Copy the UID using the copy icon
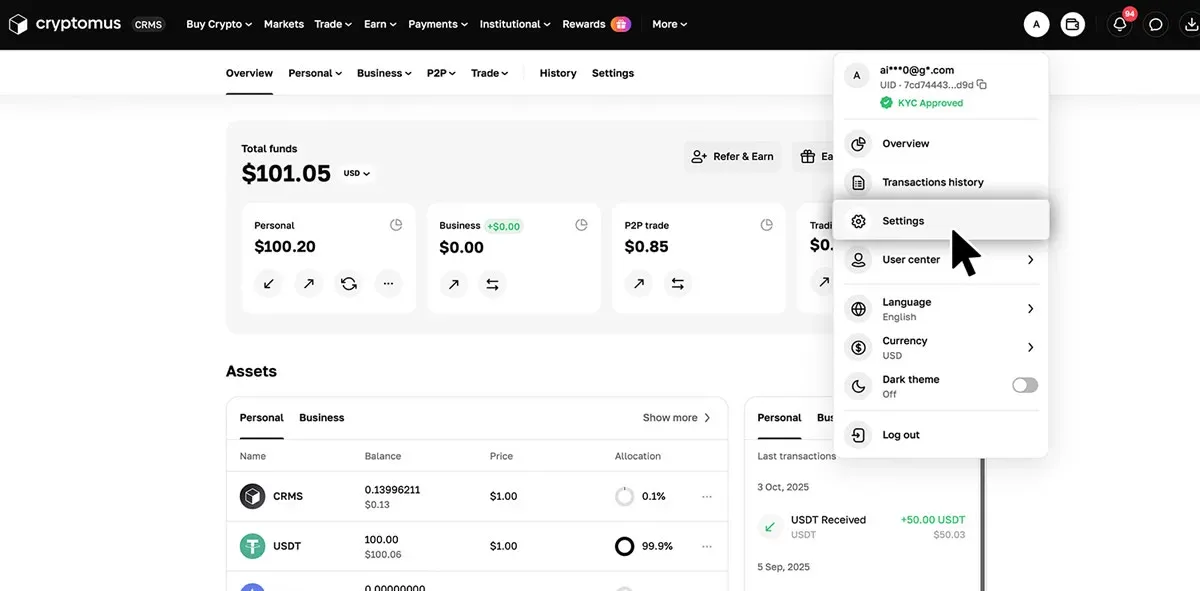The width and height of the screenshot is (1200, 591). [981, 84]
